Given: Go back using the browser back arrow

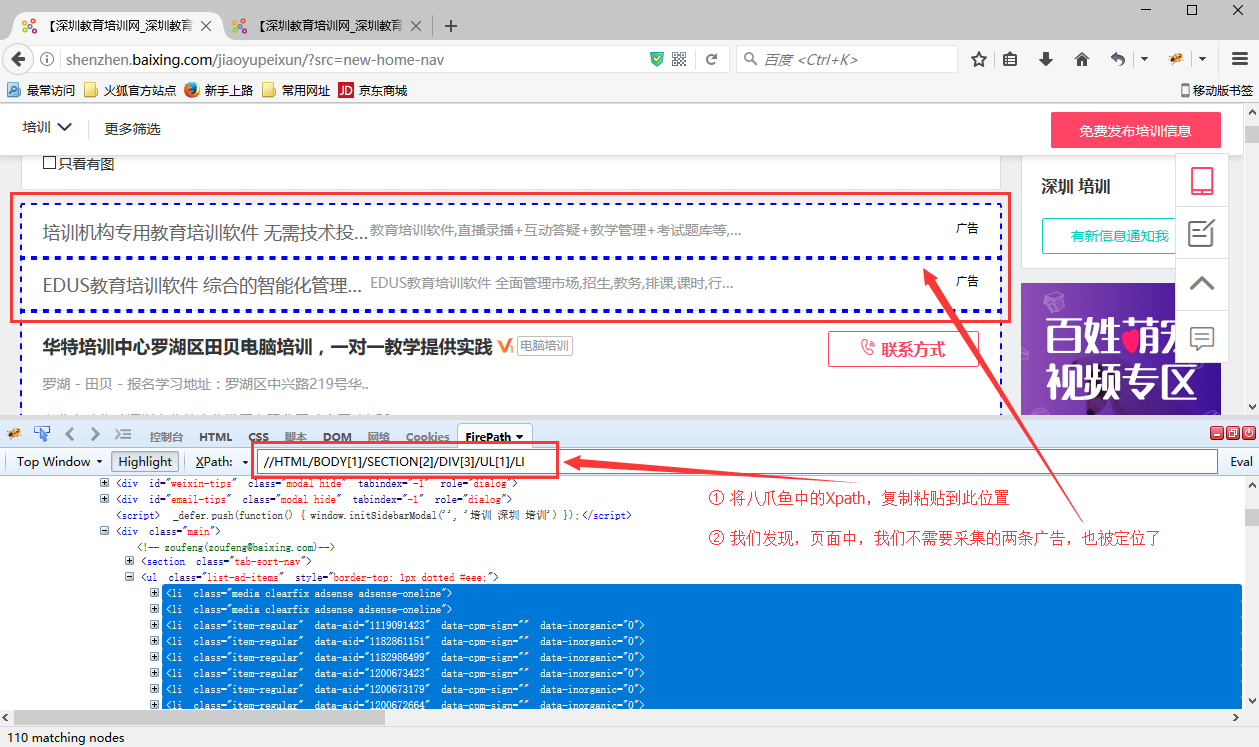Looking at the screenshot, I should (19, 59).
